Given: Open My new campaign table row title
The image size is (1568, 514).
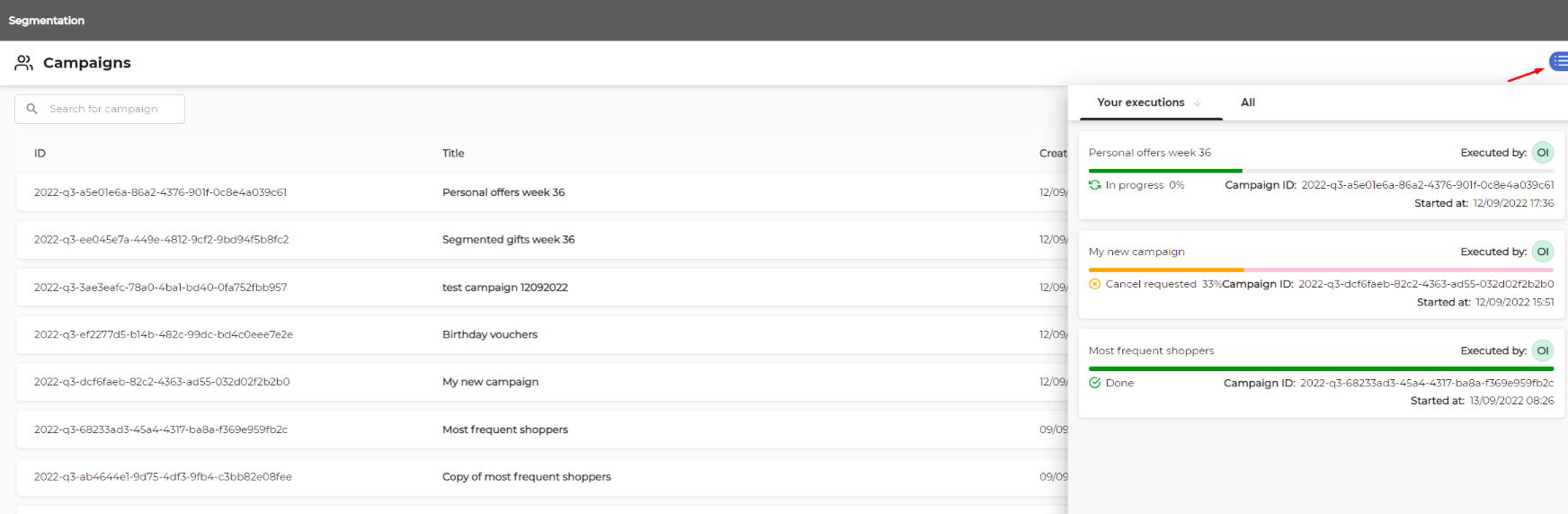Looking at the screenshot, I should click(x=490, y=382).
